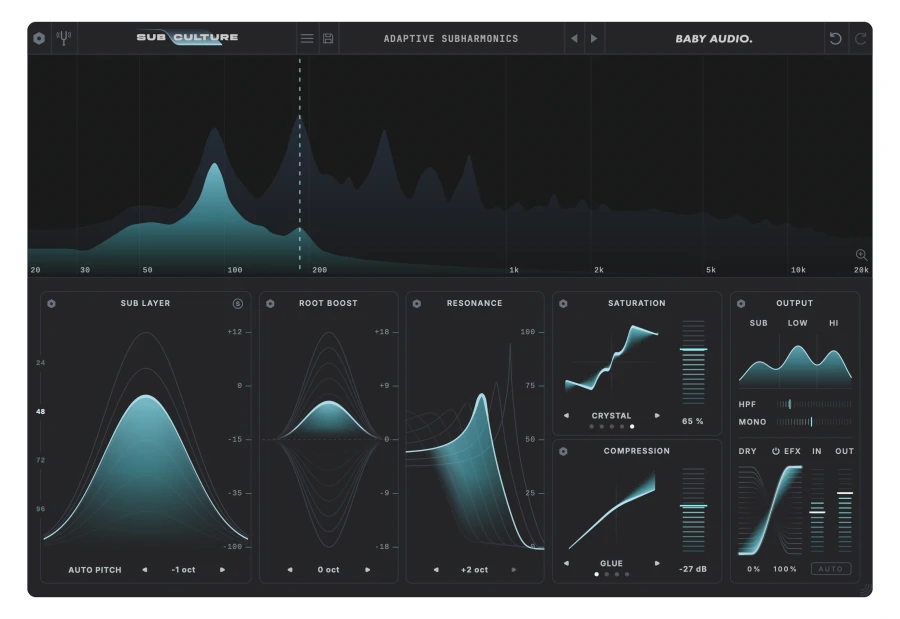Open the settings hexagon icon in top-left corner
This screenshot has height=619, width=900.
pyautogui.click(x=39, y=38)
